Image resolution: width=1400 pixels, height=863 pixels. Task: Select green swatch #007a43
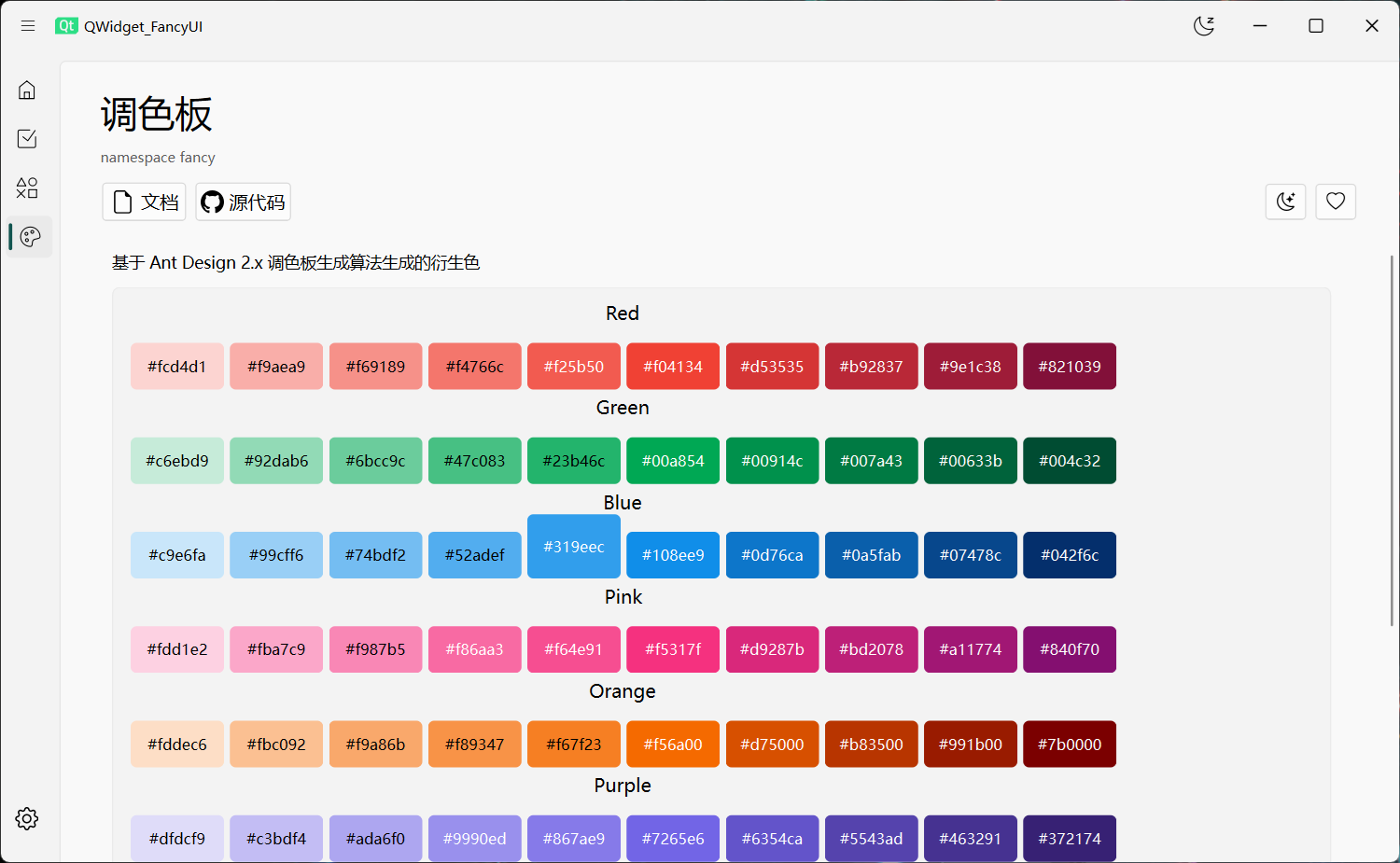pyautogui.click(x=872, y=461)
